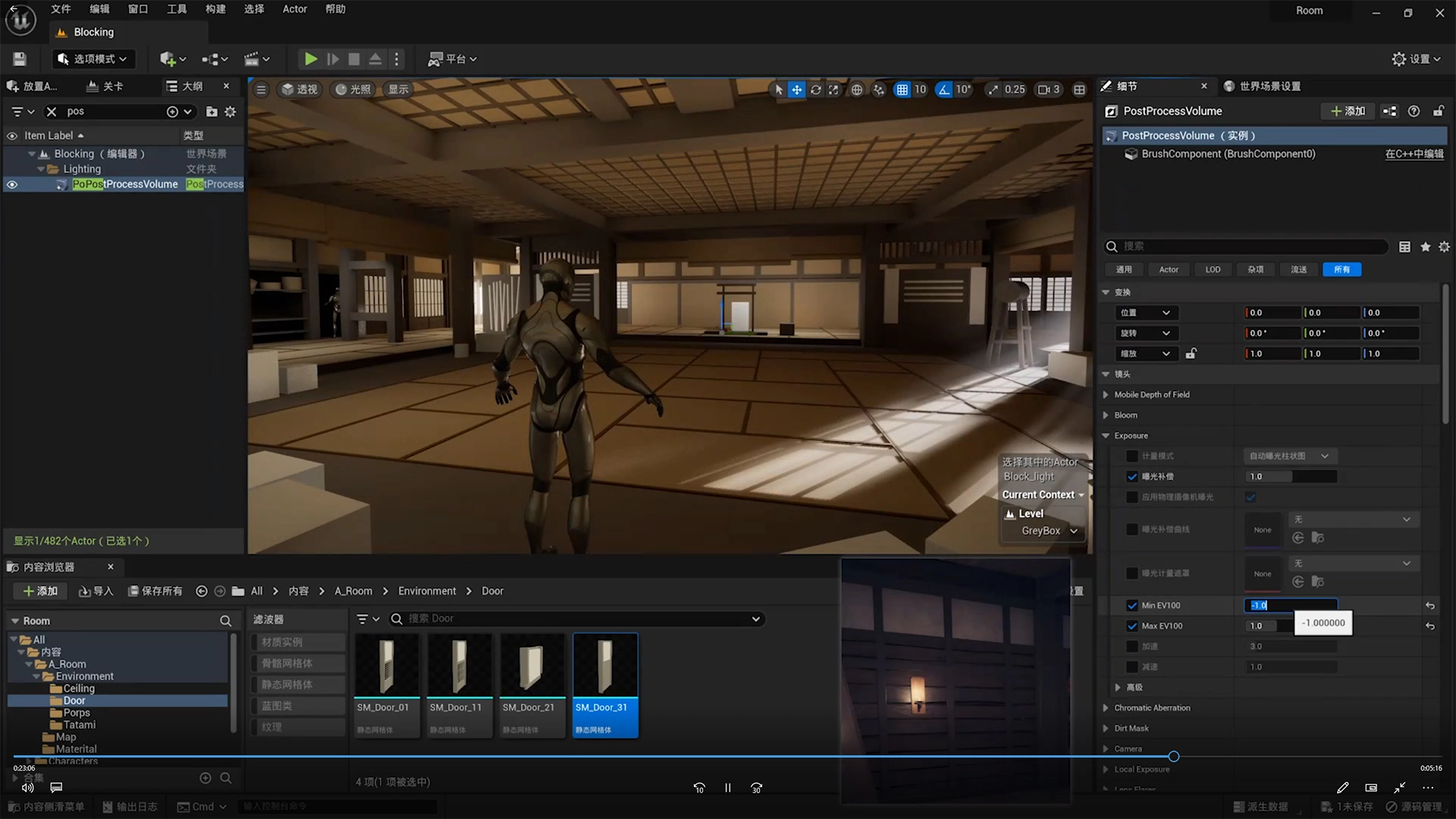
Task: Click the Add button in the Content Browser
Action: [40, 591]
